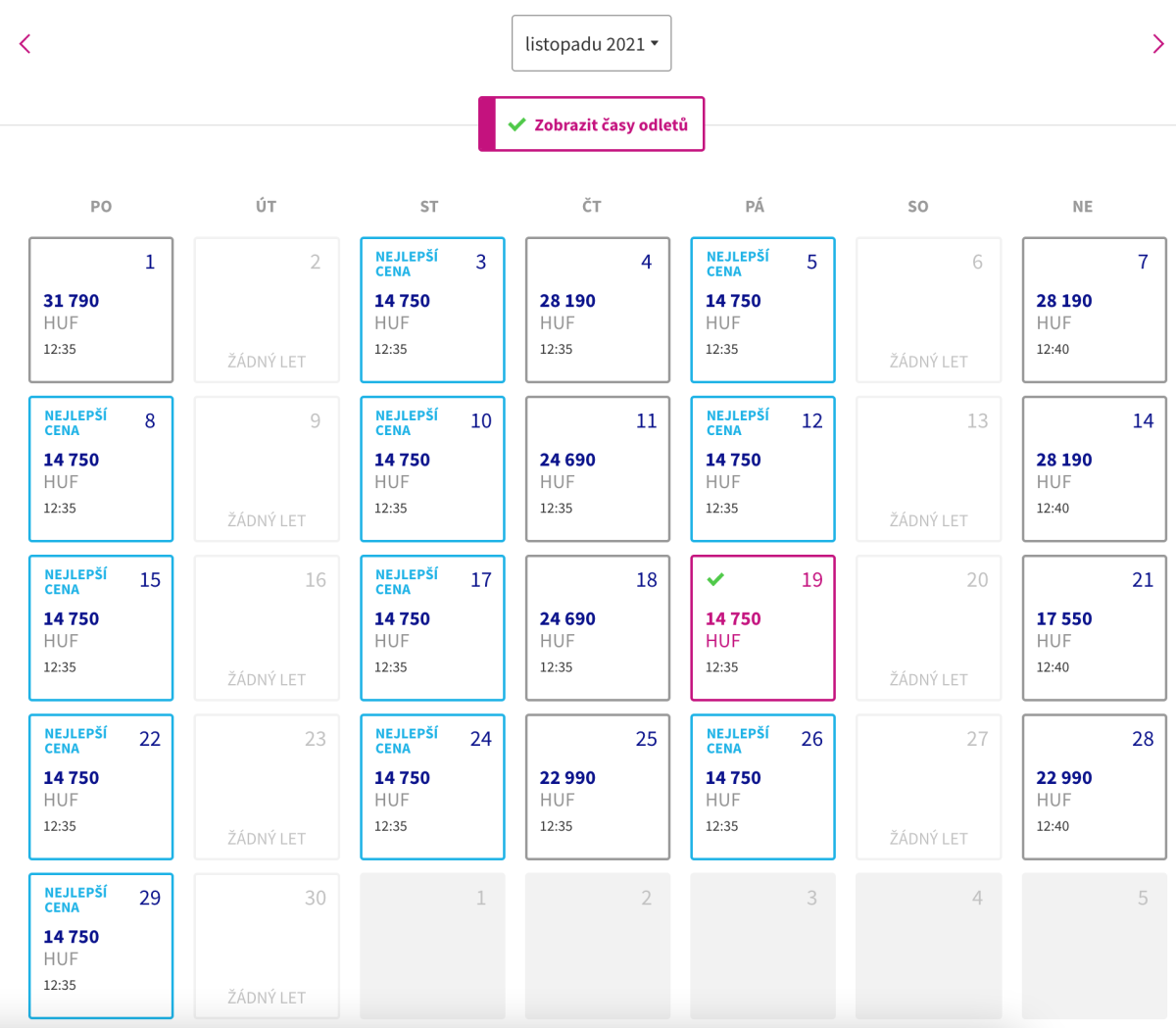This screenshot has height=1028, width=1176.
Task: Pick November 11 for 24 690 HUF
Action: pyautogui.click(x=598, y=468)
